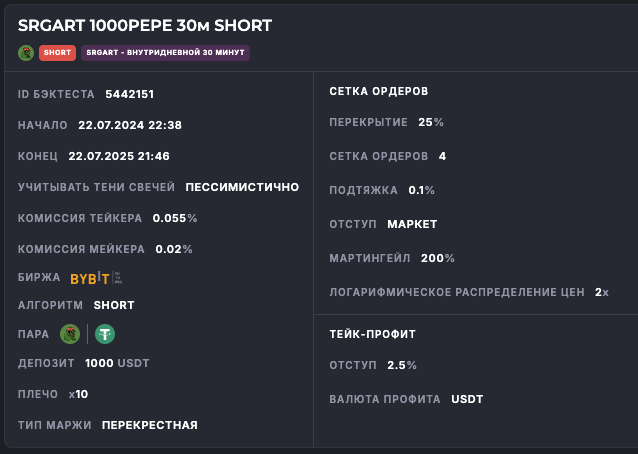Screen dimensions: 638x454
Task: Click the ПЕССИМИСТИЧНО candle shadows value
Action: 242,187
